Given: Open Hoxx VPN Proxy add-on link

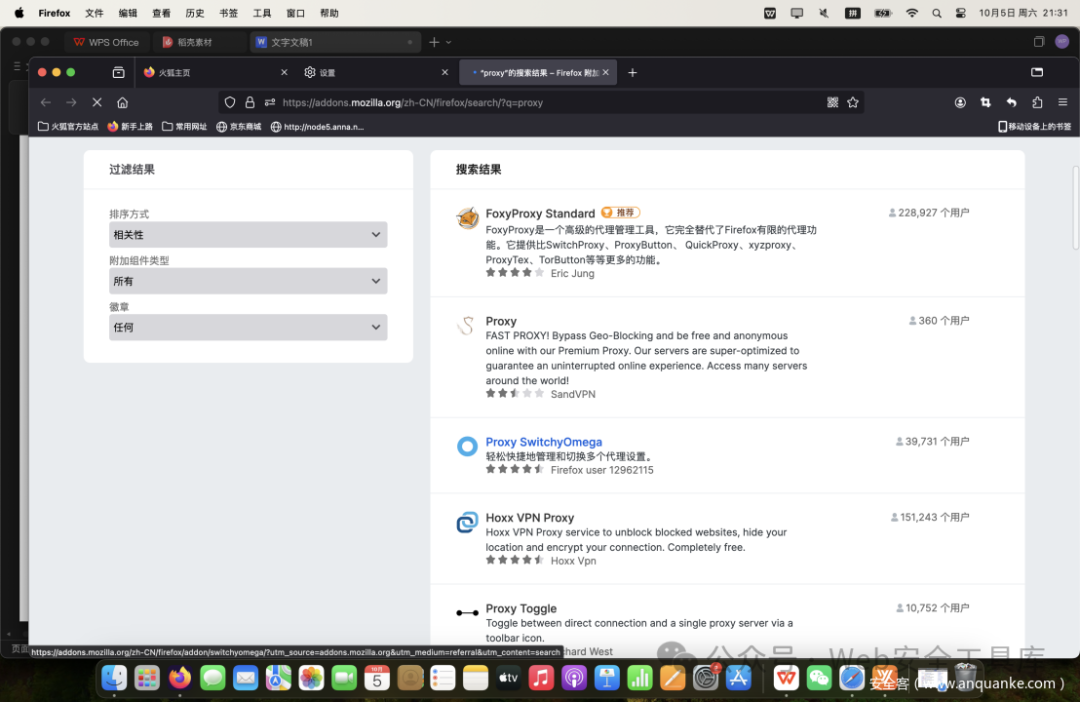Looking at the screenshot, I should 530,517.
